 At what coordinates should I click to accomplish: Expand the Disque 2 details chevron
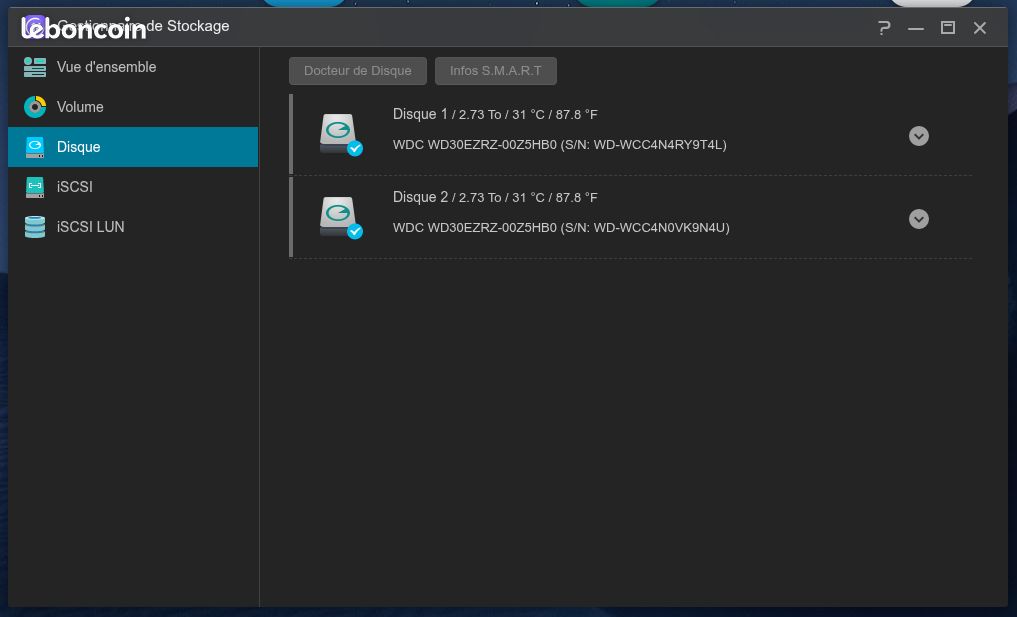918,219
